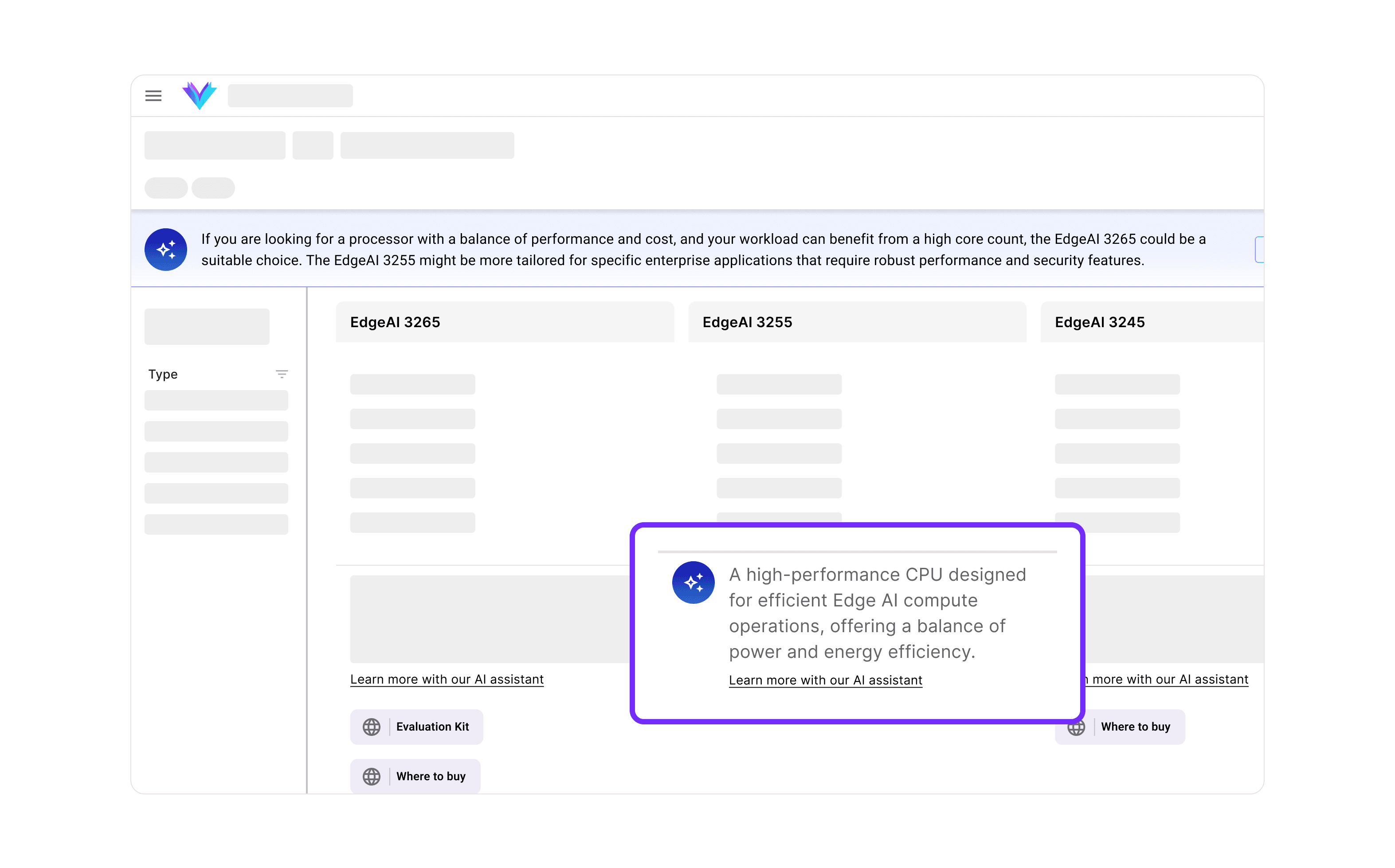Click the AI sparkle icon in banner
1395x868 pixels.
click(166, 250)
